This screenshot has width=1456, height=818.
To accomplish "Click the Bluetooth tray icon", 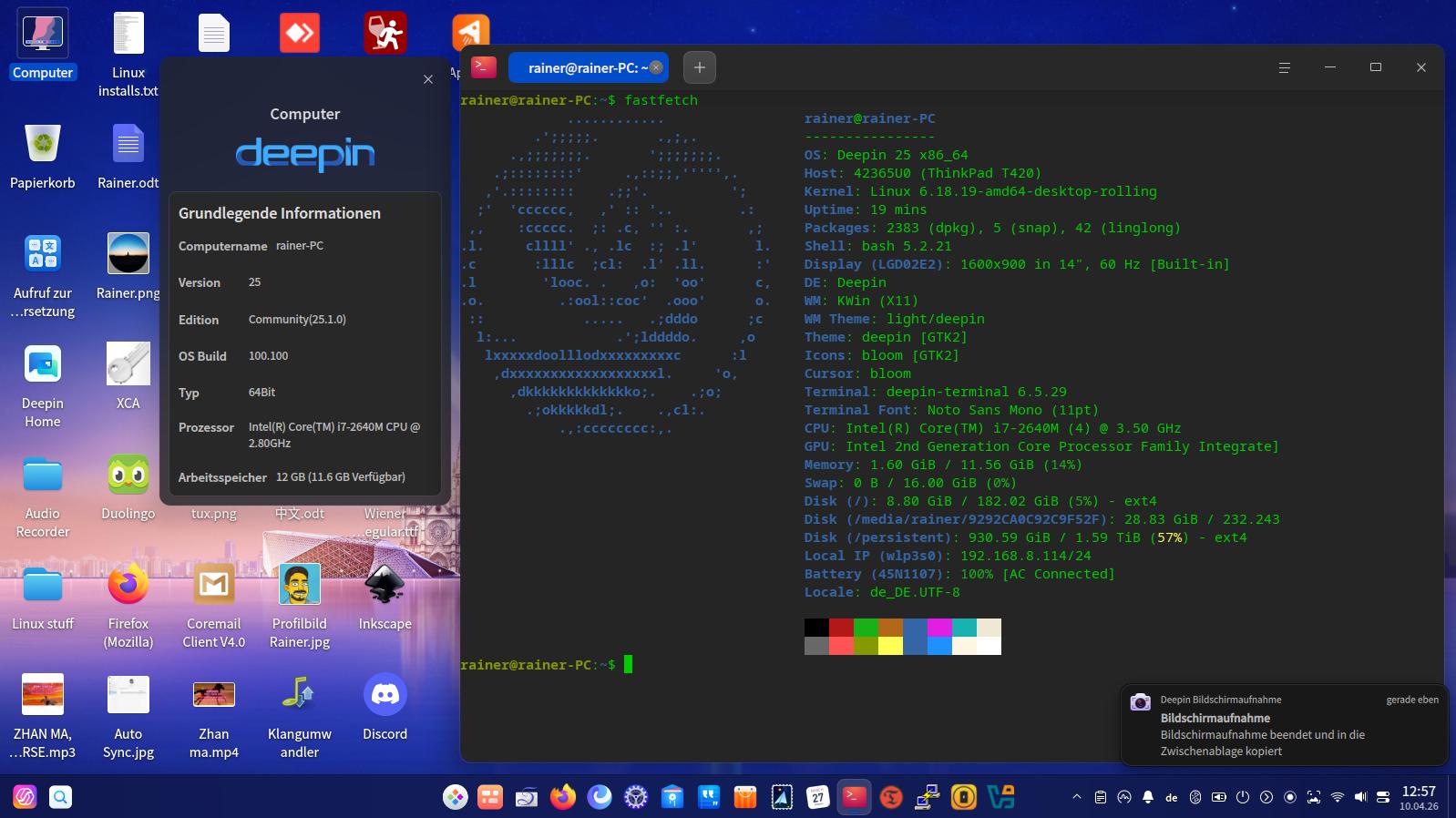I will pyautogui.click(x=1195, y=797).
